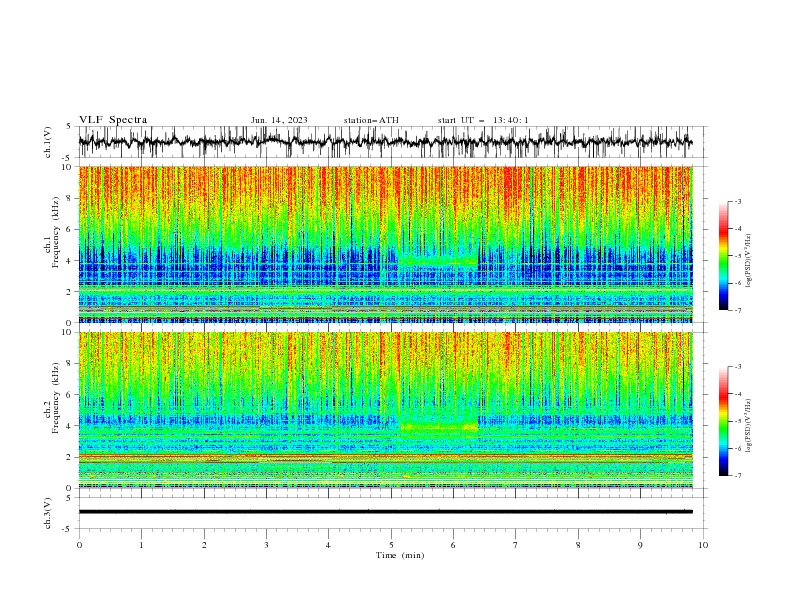Click the "VLF Spectra" plot title
The image size is (792, 612).
click(x=113, y=120)
